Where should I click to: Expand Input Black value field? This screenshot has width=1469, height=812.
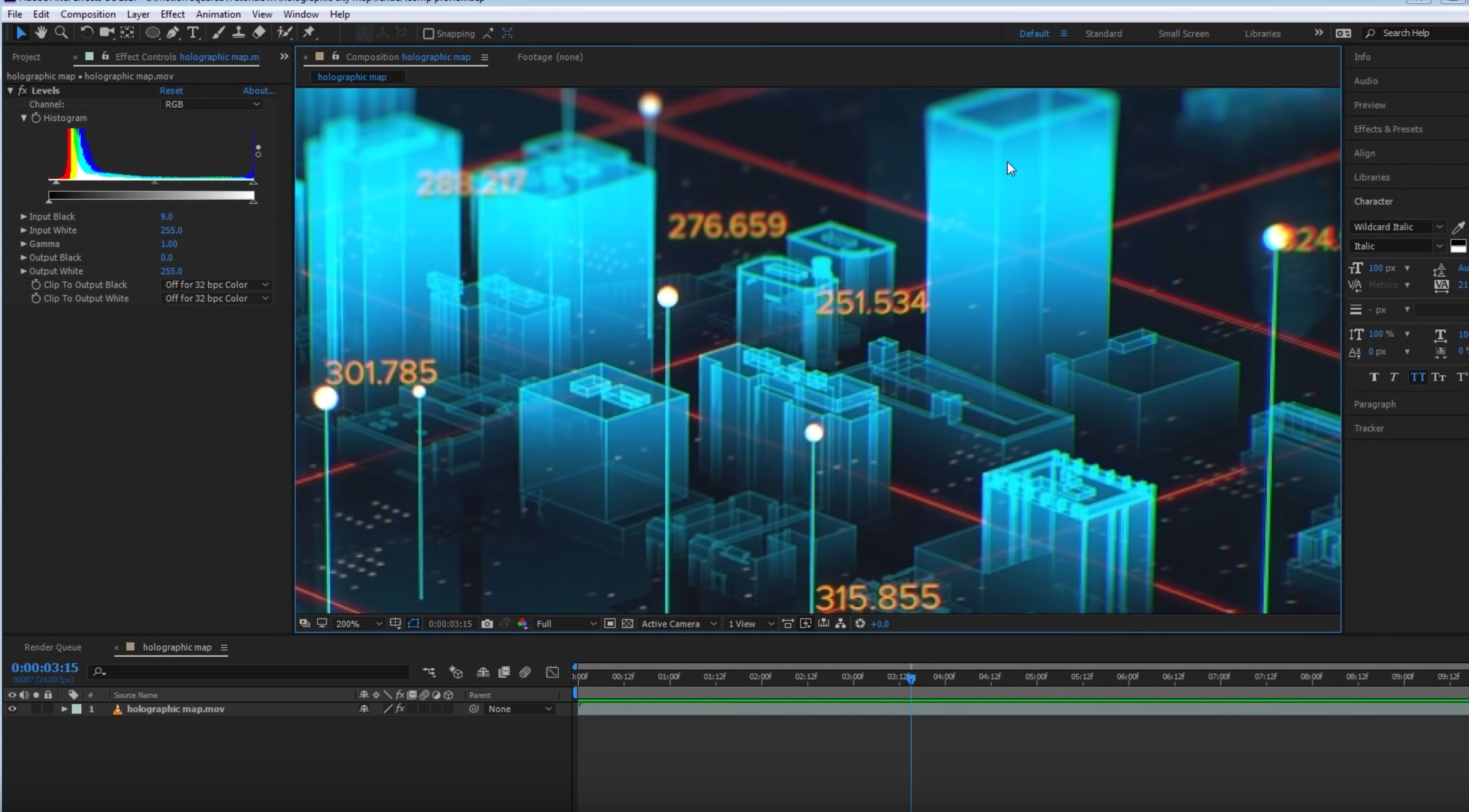[23, 216]
